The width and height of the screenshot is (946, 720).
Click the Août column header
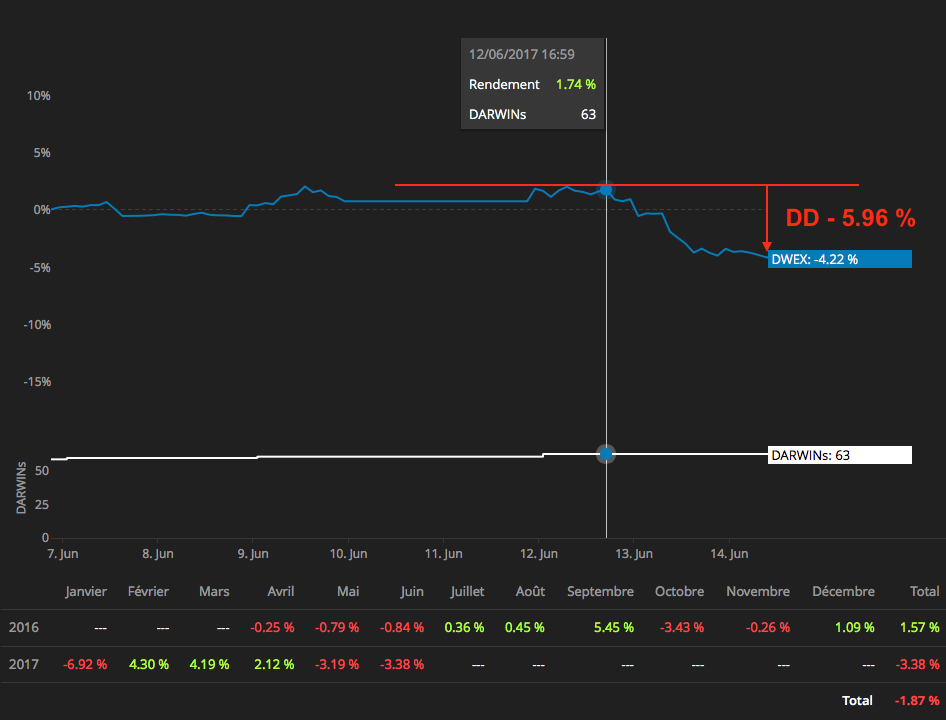pyautogui.click(x=530, y=592)
